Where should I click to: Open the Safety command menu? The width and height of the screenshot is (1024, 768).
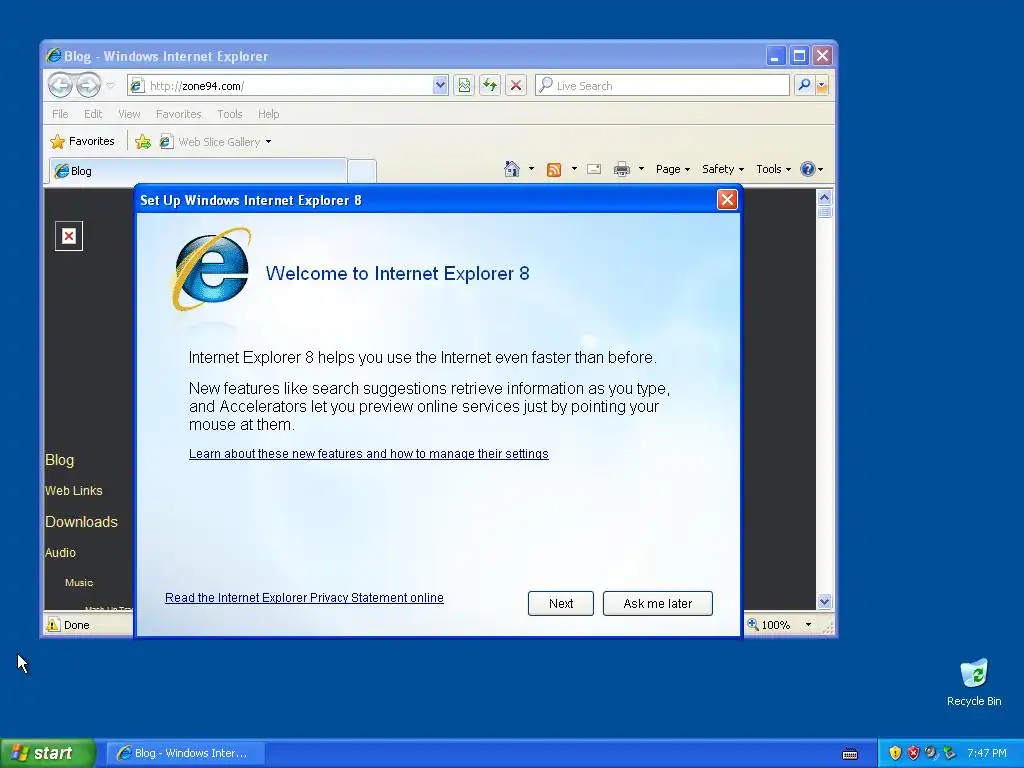pyautogui.click(x=723, y=169)
